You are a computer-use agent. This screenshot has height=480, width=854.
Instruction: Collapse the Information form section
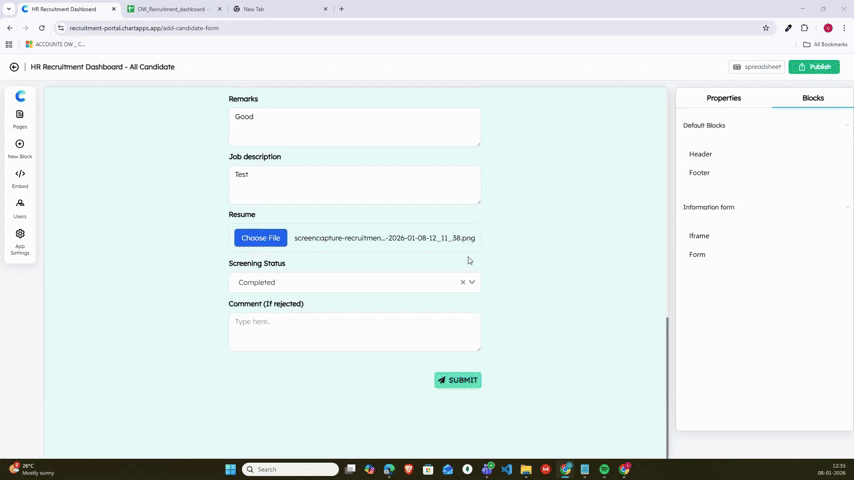point(847,207)
